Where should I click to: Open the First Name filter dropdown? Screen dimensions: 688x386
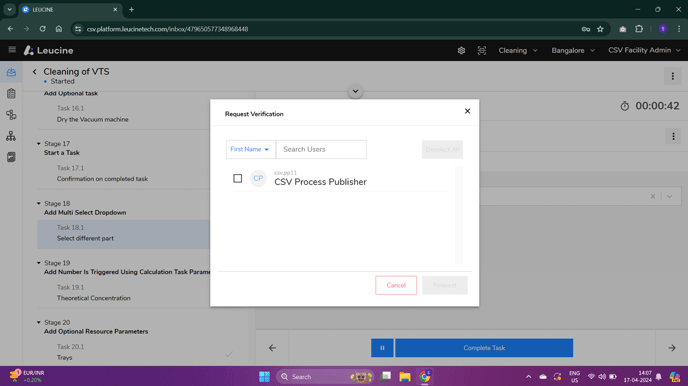coord(250,150)
